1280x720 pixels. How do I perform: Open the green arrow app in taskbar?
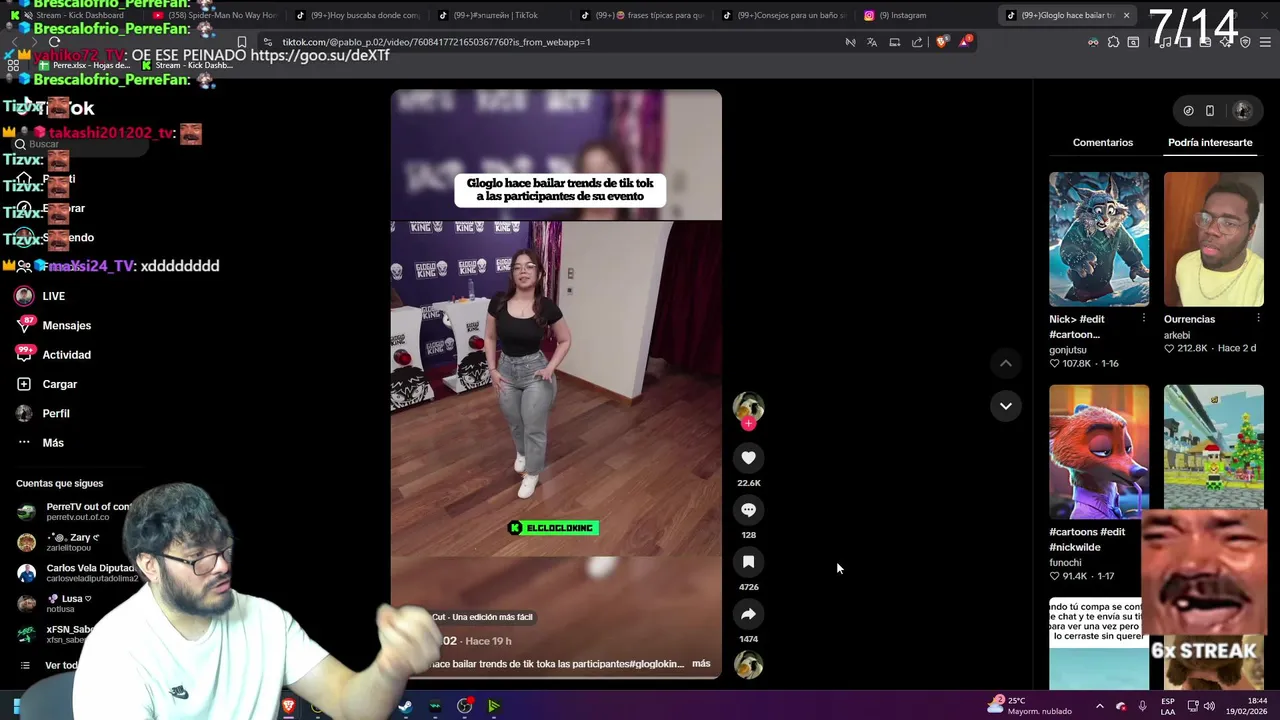(494, 706)
